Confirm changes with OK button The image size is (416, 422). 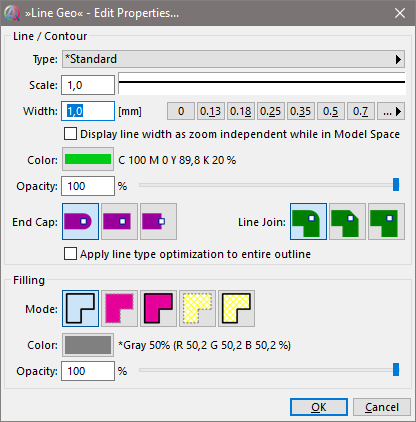[x=319, y=407]
